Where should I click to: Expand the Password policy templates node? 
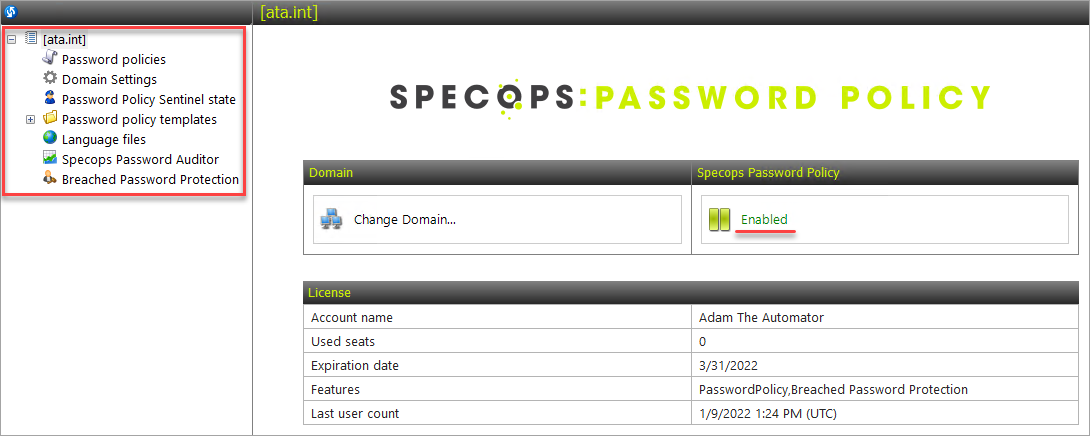(31, 120)
